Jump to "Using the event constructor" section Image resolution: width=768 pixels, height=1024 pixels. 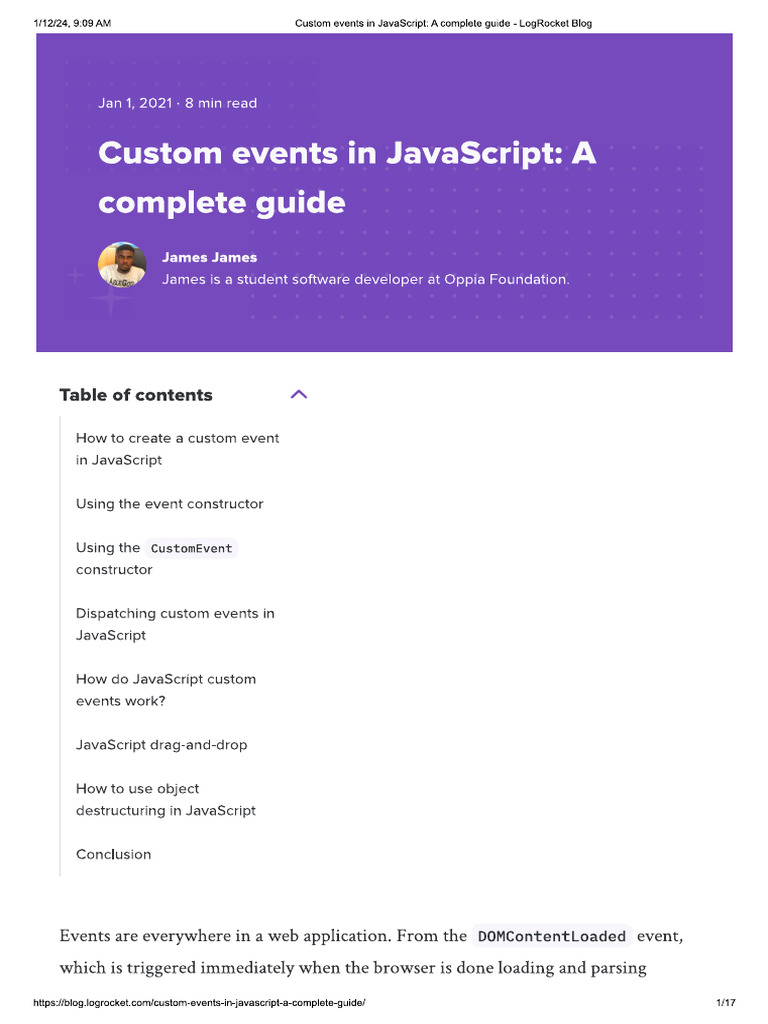pos(169,504)
